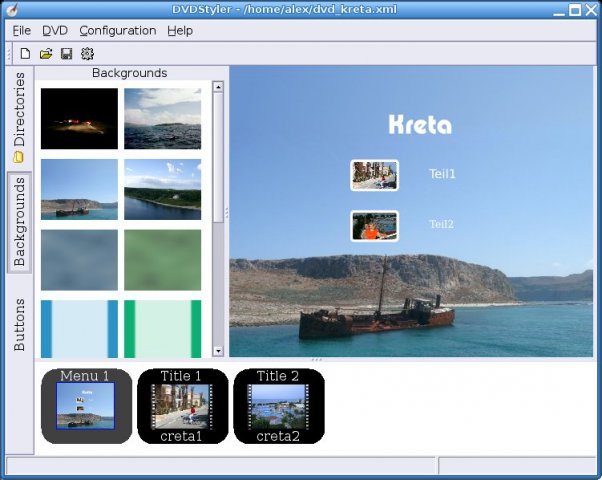Click the backgrounds list scroll-down arrow

[x=218, y=351]
